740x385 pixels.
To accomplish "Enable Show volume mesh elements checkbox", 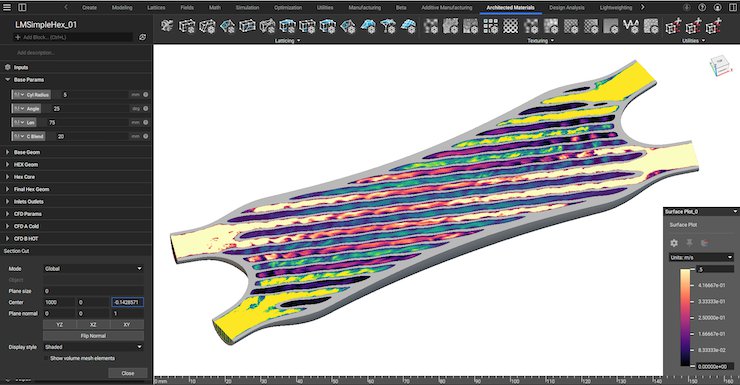I will point(46,358).
